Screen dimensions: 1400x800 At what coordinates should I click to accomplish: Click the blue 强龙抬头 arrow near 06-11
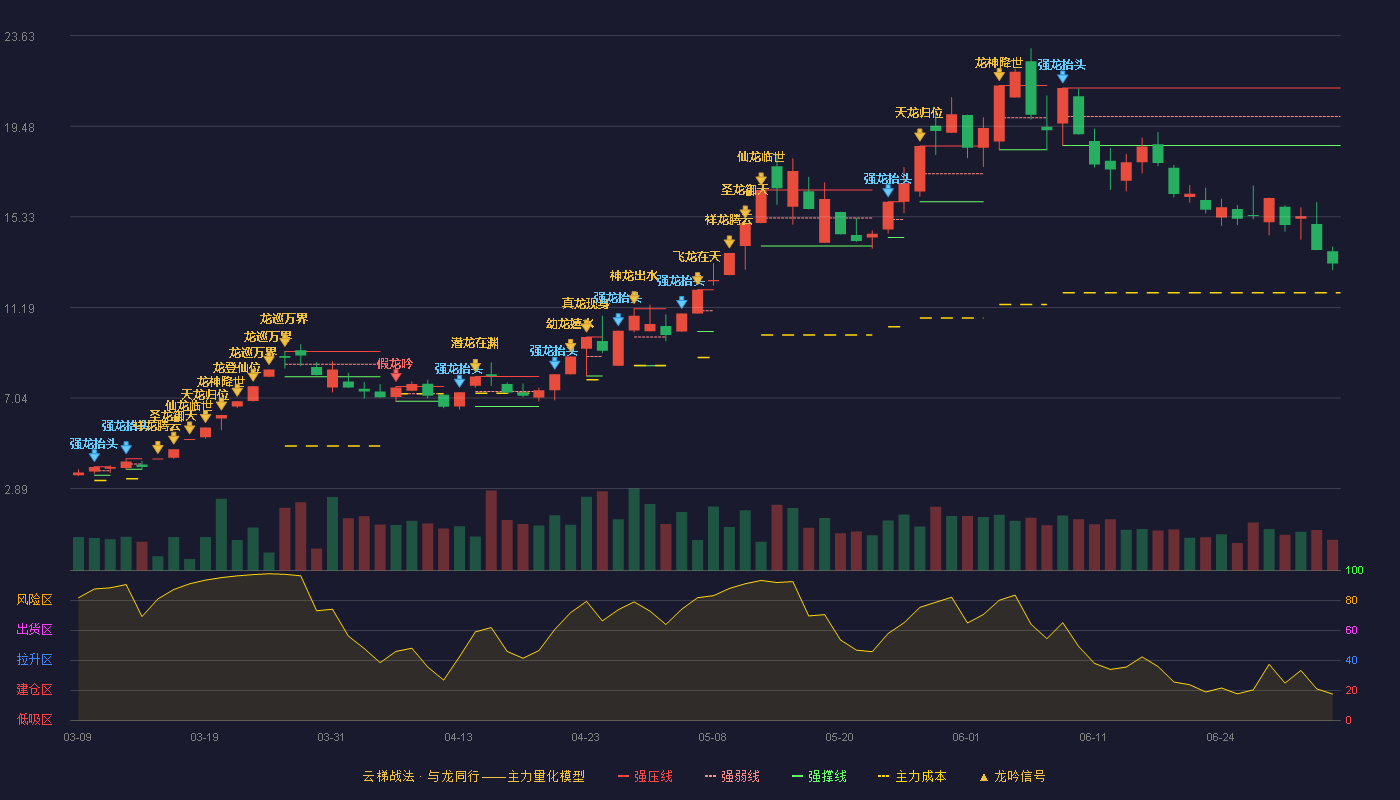(x=1063, y=76)
